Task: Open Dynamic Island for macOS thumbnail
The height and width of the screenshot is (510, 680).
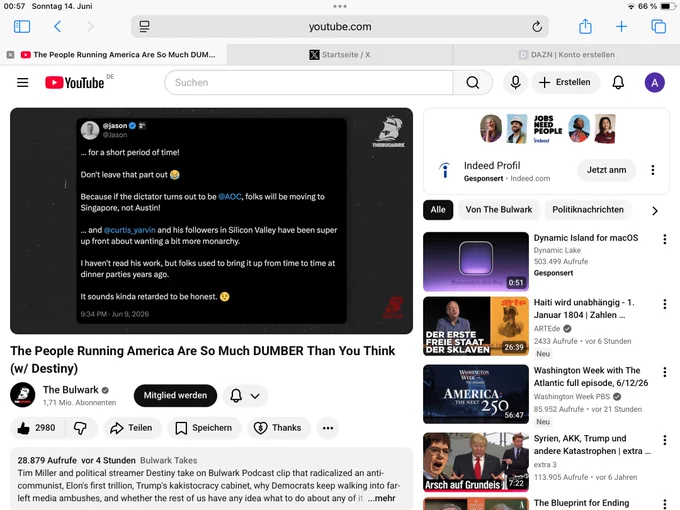Action: point(476,262)
